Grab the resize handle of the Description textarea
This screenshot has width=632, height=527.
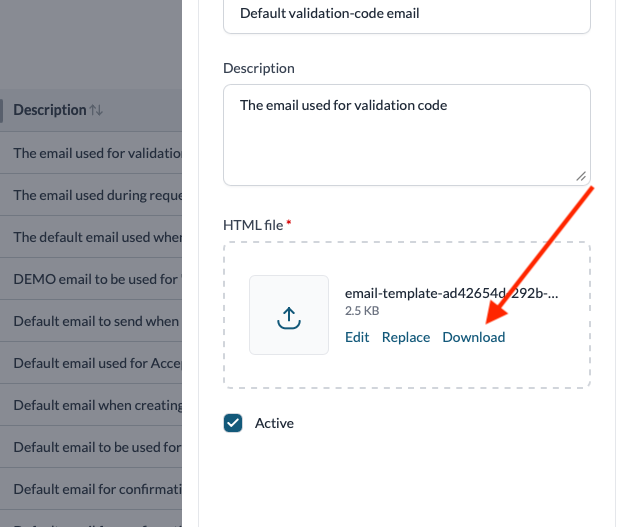point(581,176)
